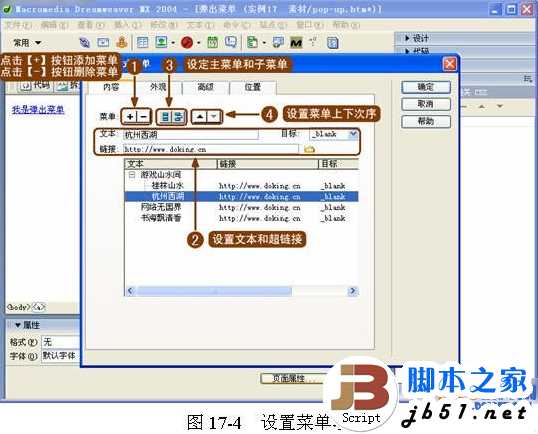Click the insert table icon in toolbar
Screen dimensions: 538x434
(142, 42)
